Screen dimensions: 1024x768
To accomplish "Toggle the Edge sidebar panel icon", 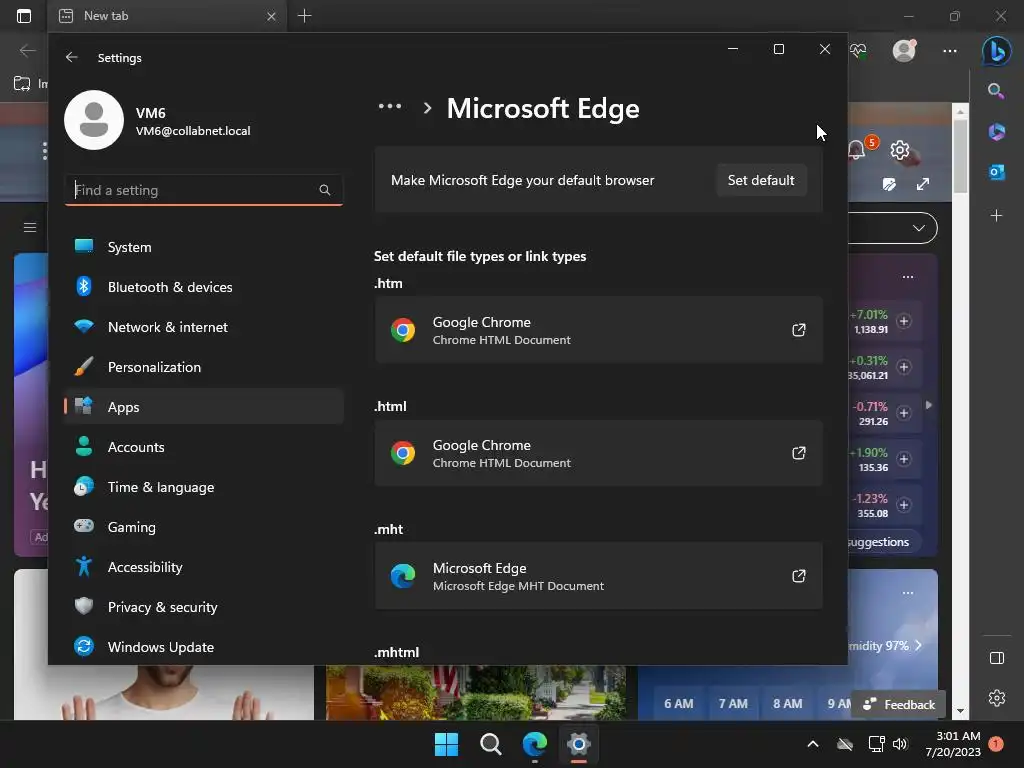I will pos(997,658).
